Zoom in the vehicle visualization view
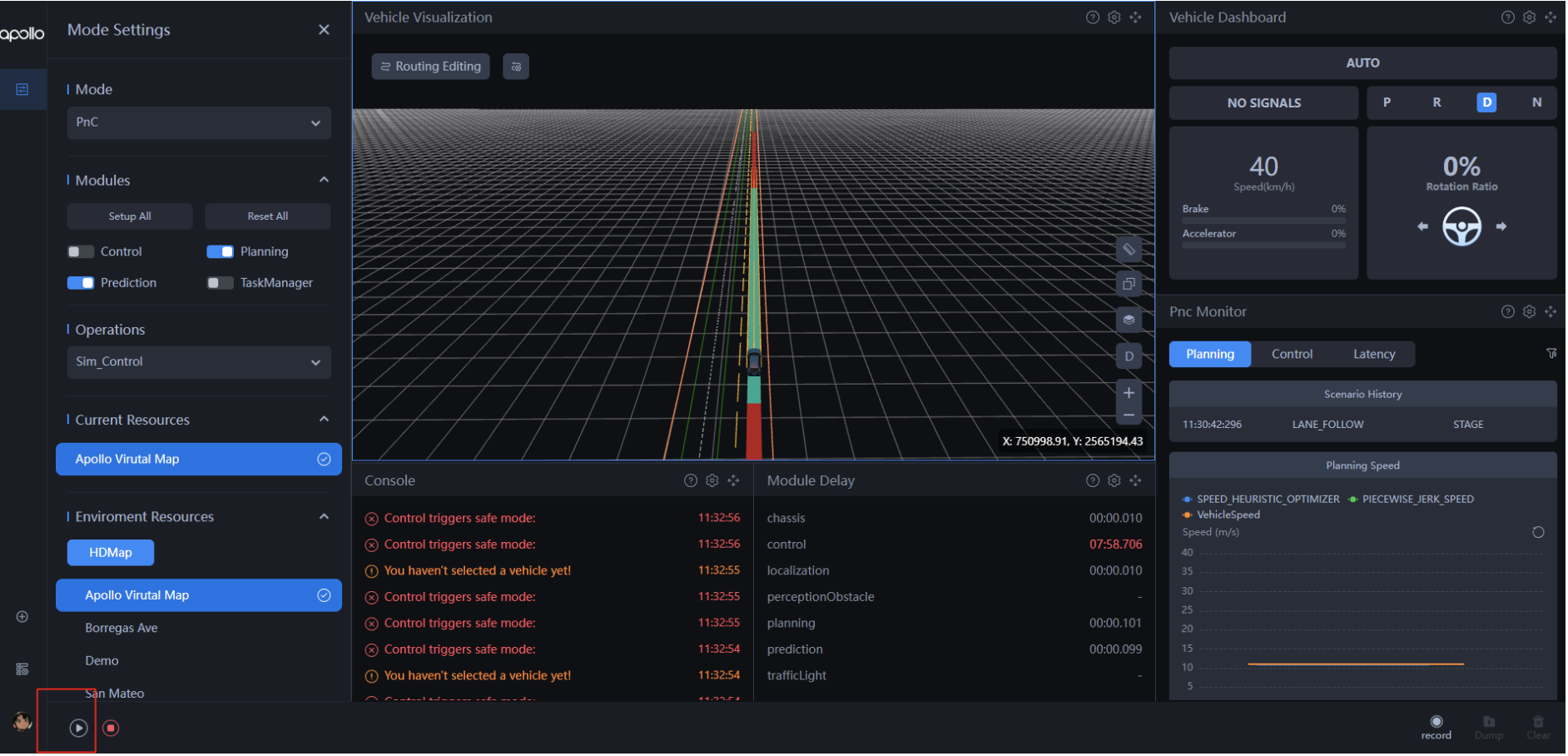The height and width of the screenshot is (756, 1568). [x=1130, y=394]
